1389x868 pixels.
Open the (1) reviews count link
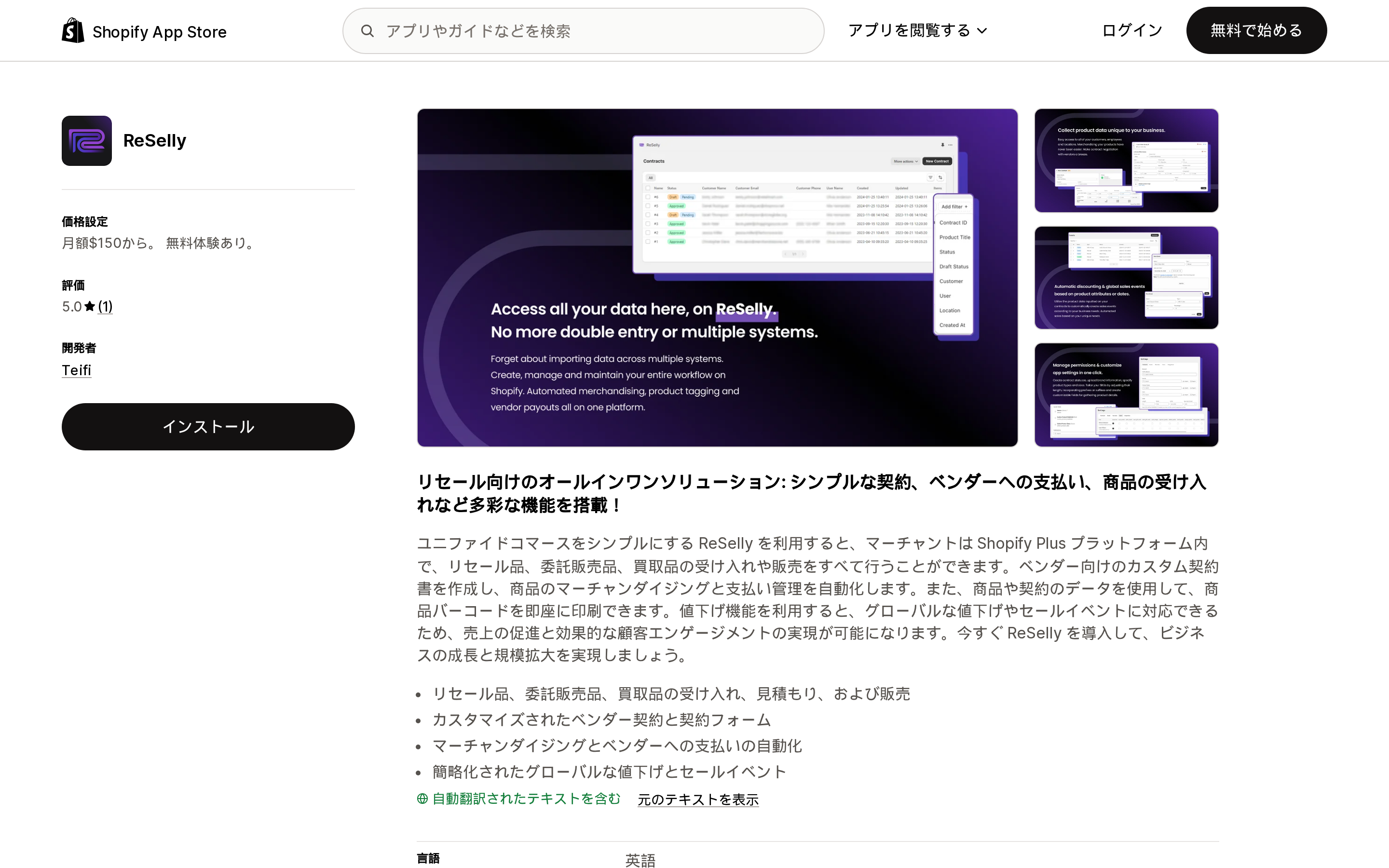pos(105,307)
